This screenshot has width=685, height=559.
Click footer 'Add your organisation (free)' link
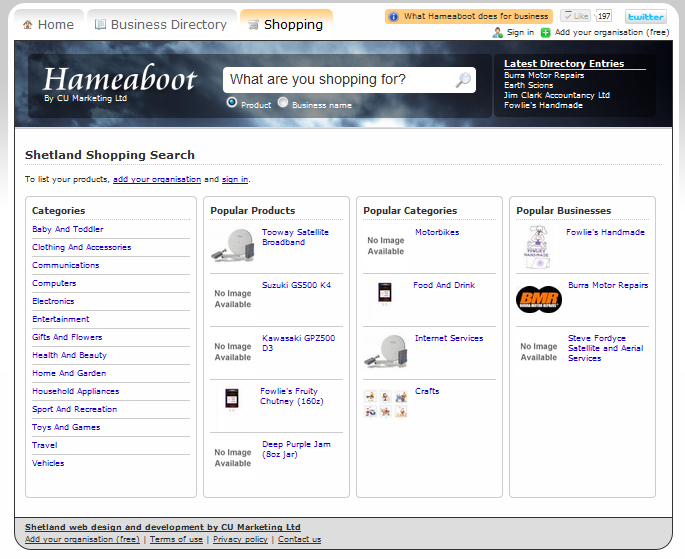tap(82, 539)
